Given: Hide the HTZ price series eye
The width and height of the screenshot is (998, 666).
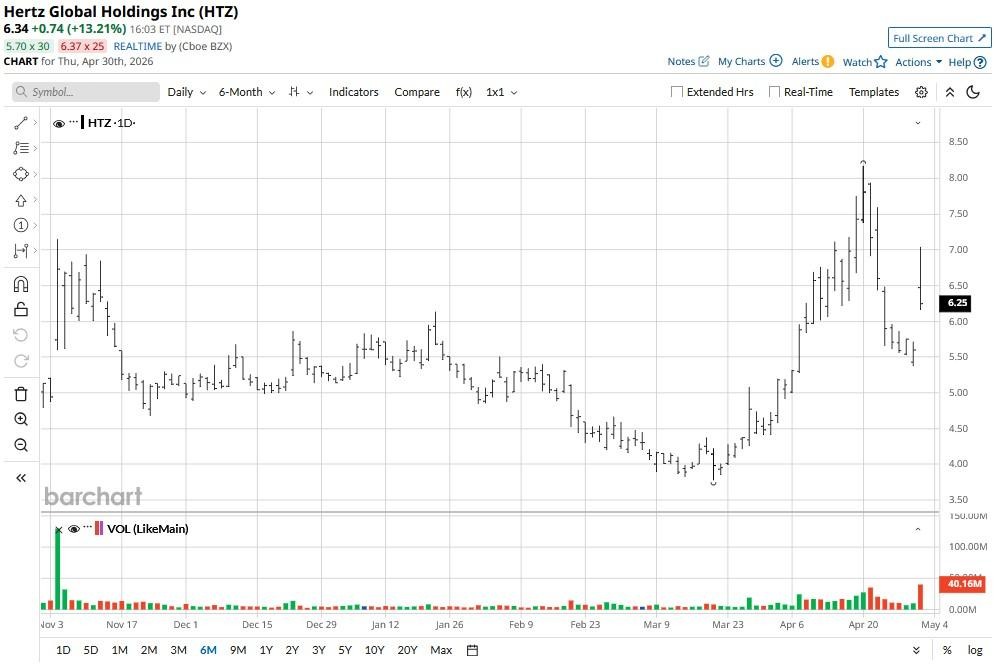Looking at the screenshot, I should [x=59, y=124].
